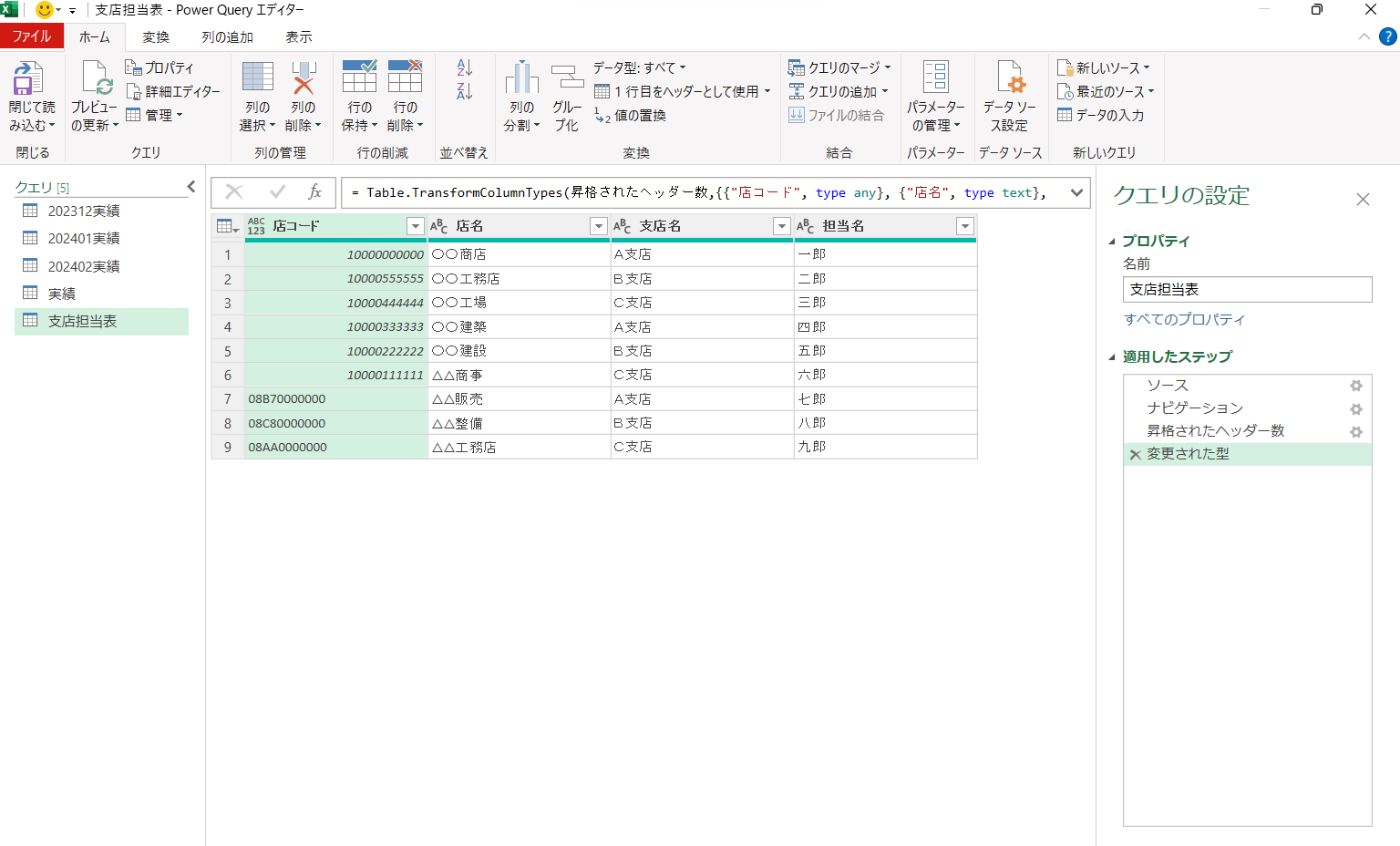Click the fx add step icon
The image size is (1400, 846).
pyautogui.click(x=315, y=191)
